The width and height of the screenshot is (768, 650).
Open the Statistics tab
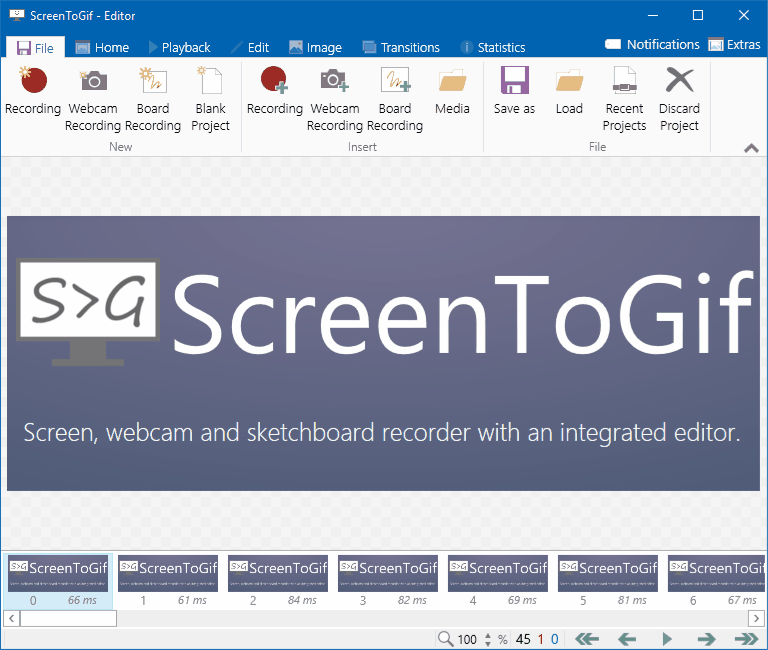(x=492, y=47)
